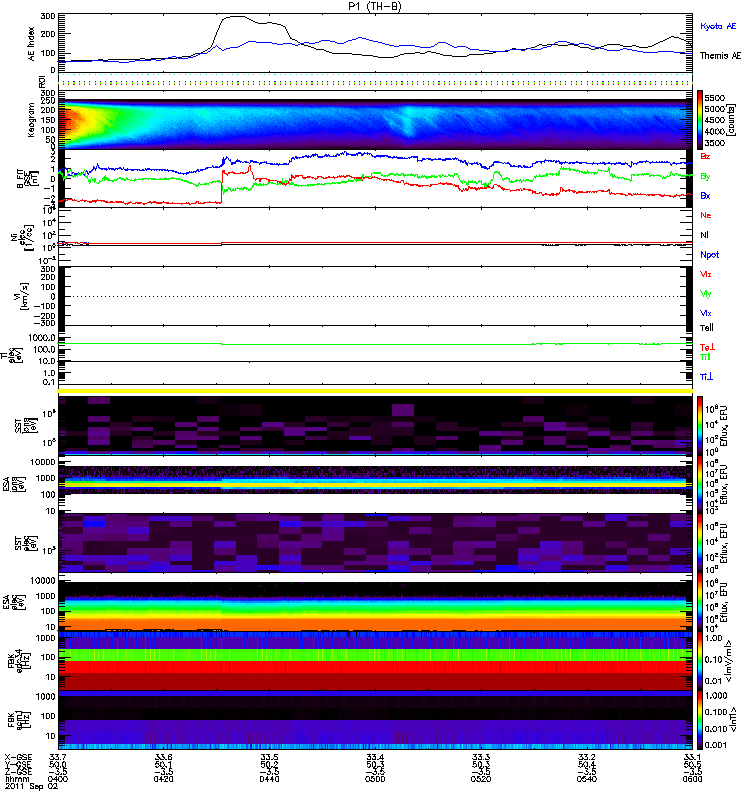Click the Themis AE peak near 300
The width and height of the screenshot is (750, 800).
[235, 17]
